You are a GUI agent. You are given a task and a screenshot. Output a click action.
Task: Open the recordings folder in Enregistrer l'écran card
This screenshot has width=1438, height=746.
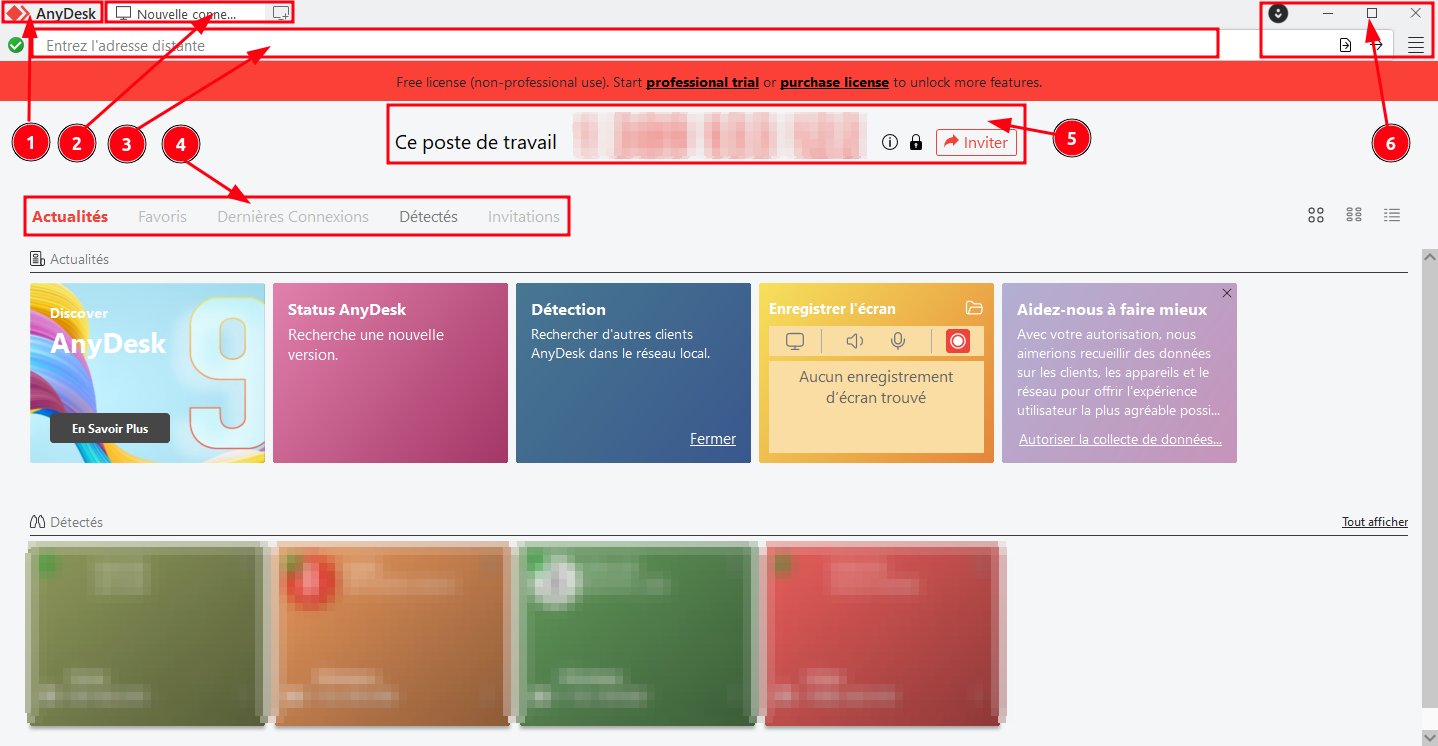975,308
